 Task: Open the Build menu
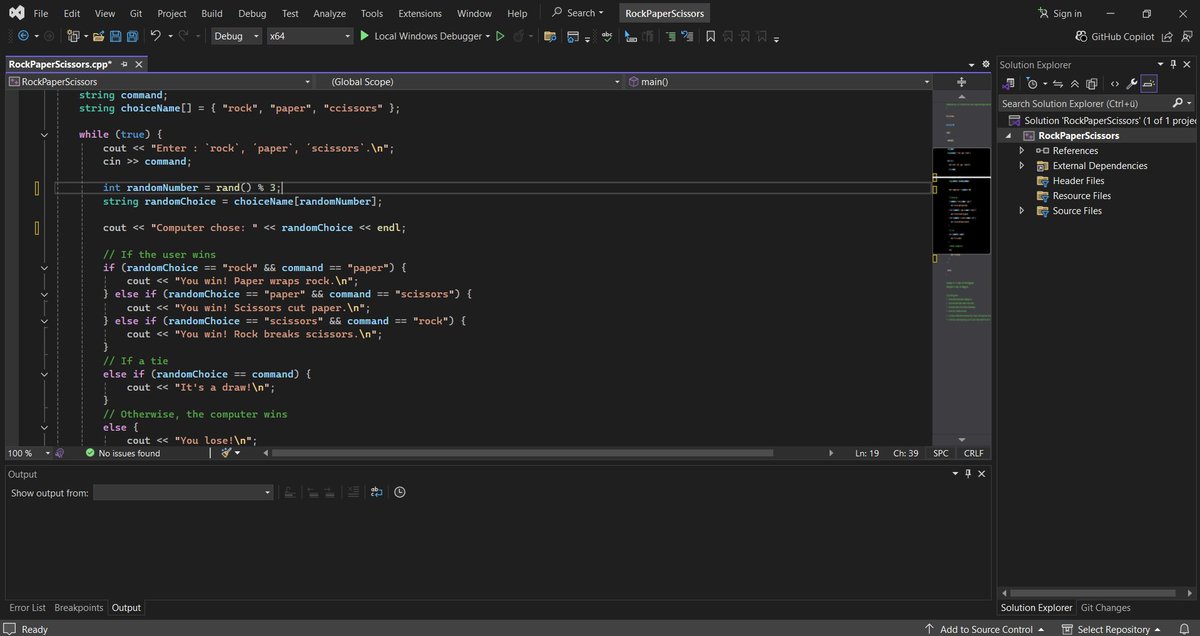coord(211,14)
